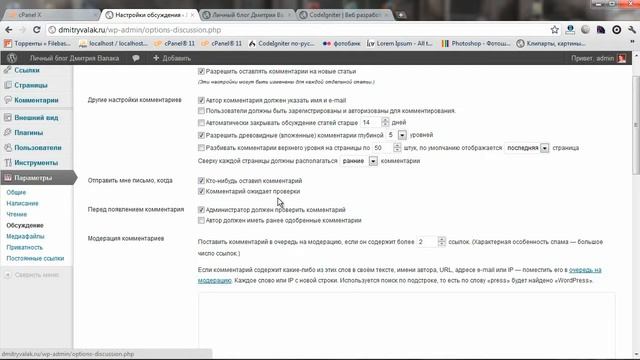The height and width of the screenshot is (360, 640).
Task: Click the plus icon next to Добавить
Action: (x=156, y=58)
